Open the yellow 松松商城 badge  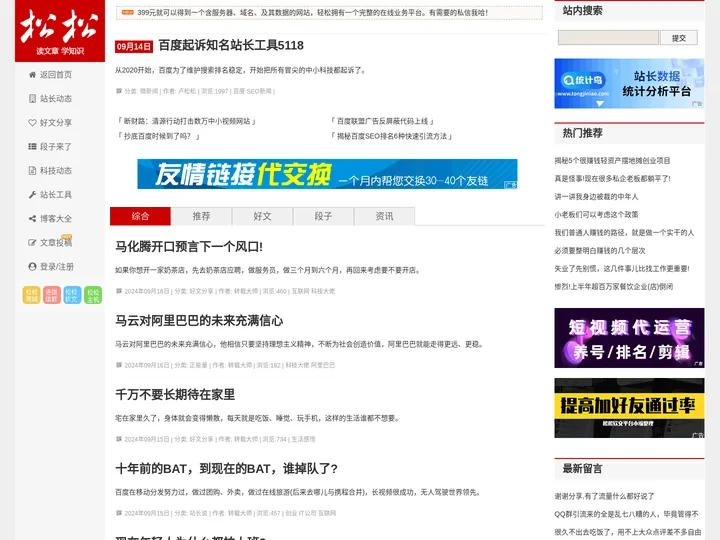pyautogui.click(x=32, y=295)
